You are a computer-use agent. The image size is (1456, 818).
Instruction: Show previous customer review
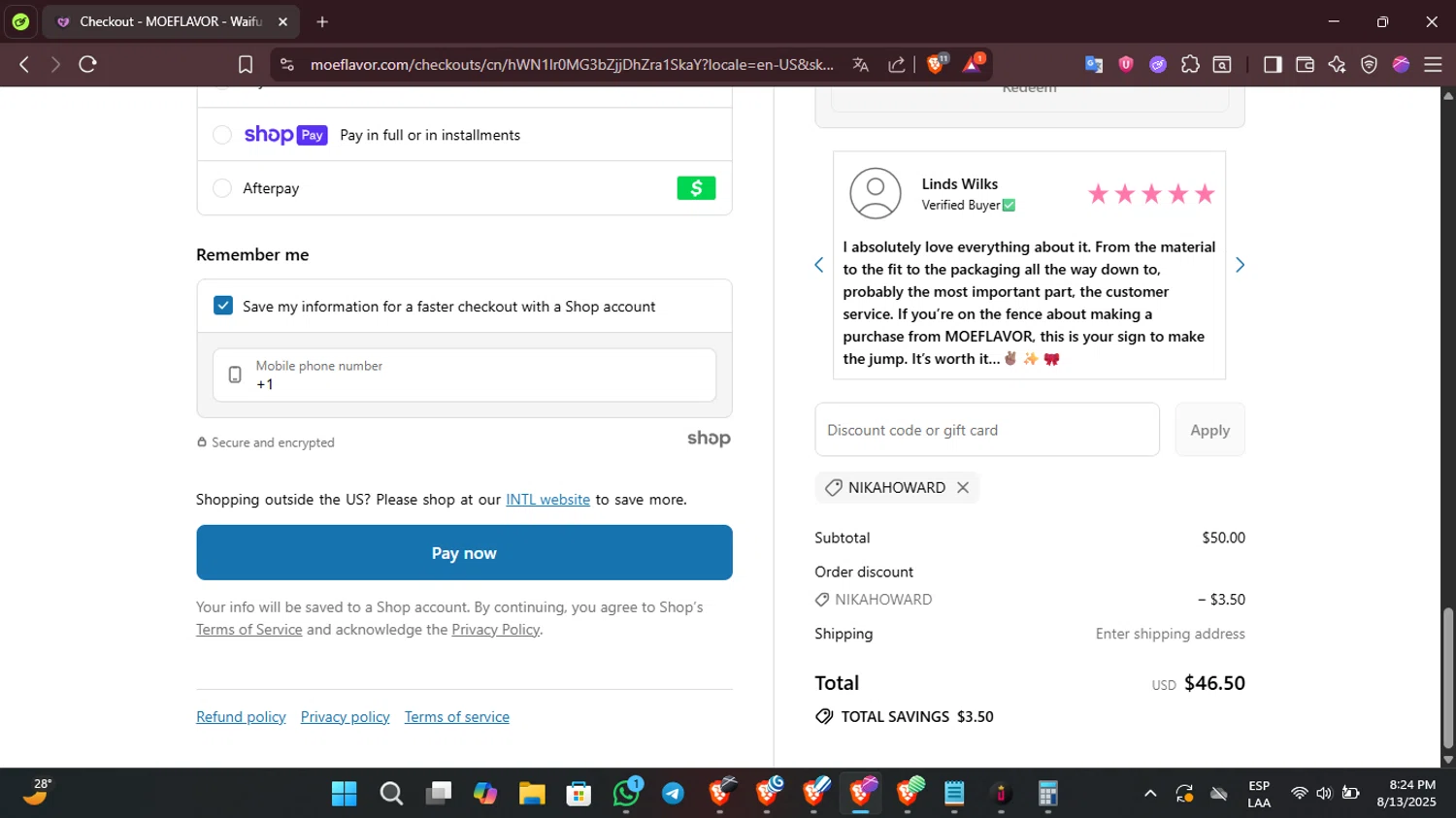pos(819,265)
